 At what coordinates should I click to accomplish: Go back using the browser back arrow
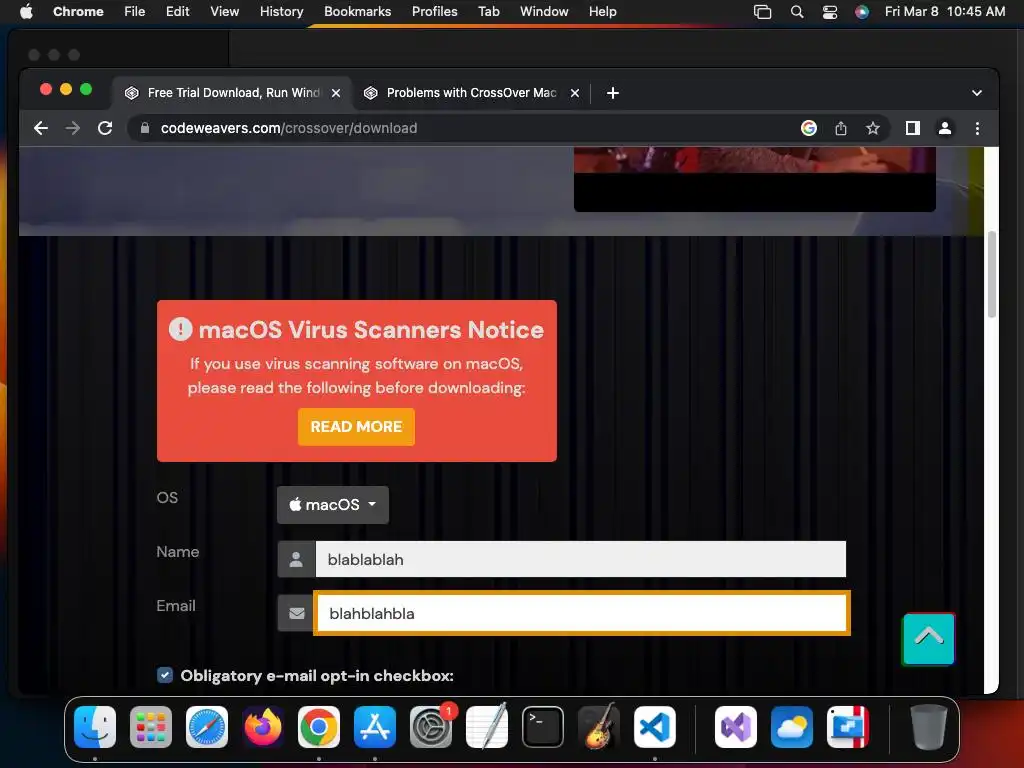(40, 128)
